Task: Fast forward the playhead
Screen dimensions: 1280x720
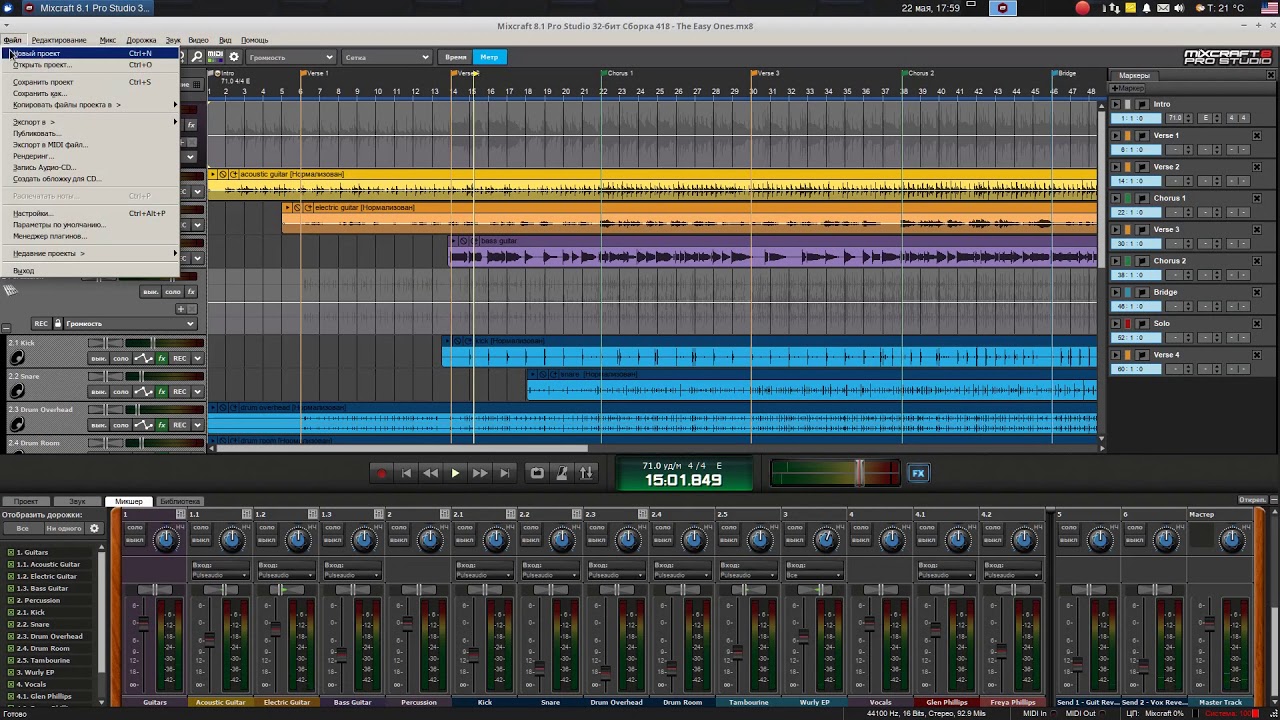Action: pos(480,473)
